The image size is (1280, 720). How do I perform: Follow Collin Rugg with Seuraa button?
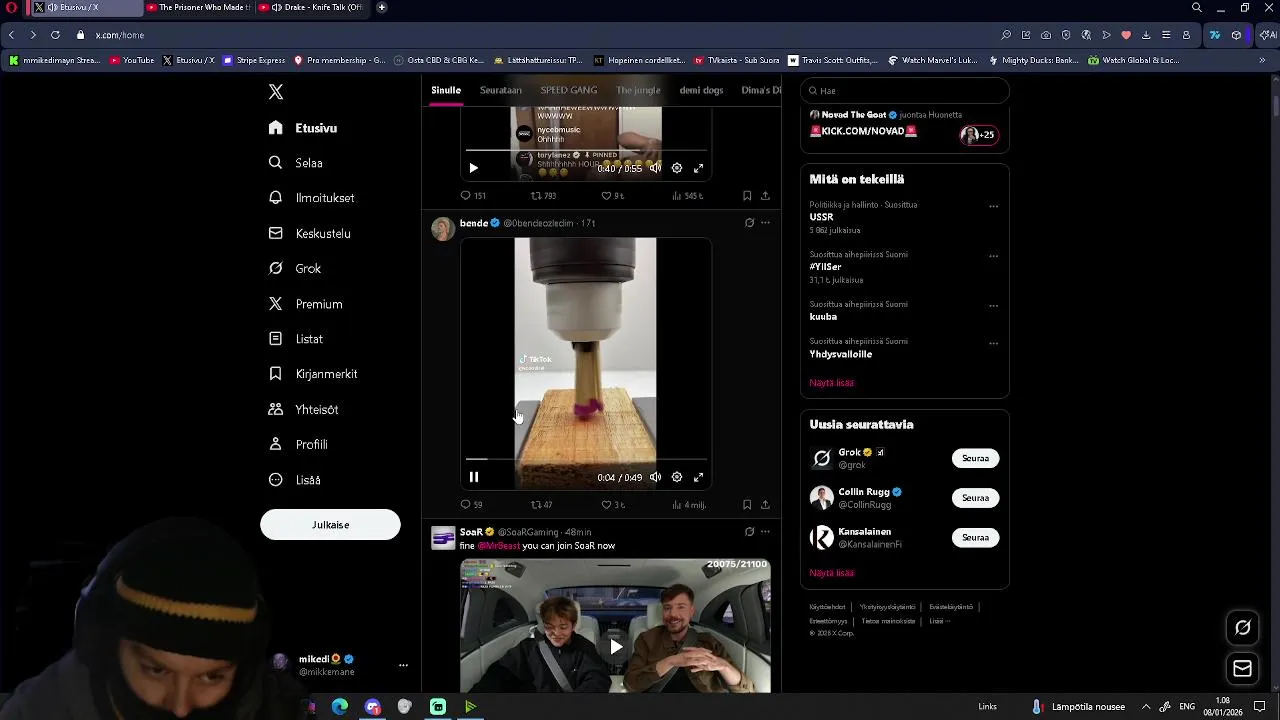(x=975, y=498)
